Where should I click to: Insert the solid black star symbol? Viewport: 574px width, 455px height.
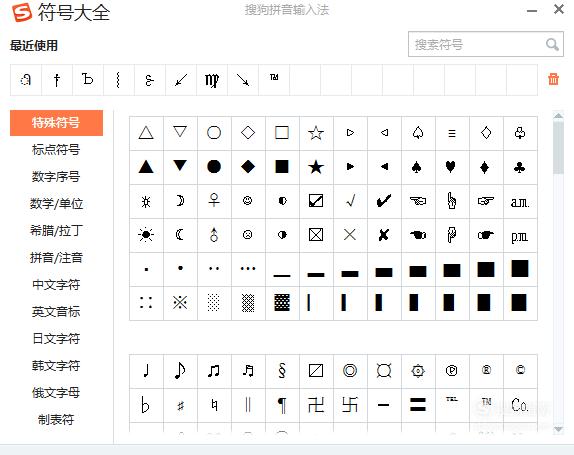point(316,167)
